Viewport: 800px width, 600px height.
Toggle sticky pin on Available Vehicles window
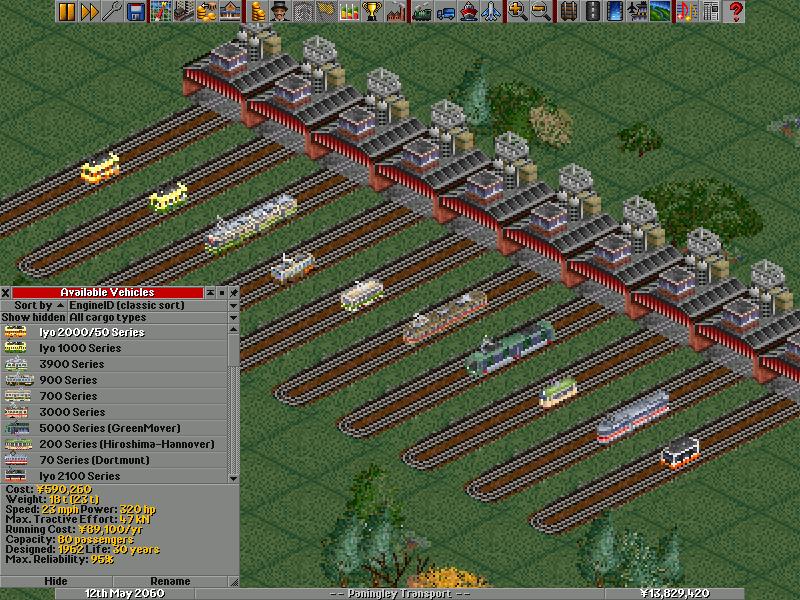click(x=233, y=292)
